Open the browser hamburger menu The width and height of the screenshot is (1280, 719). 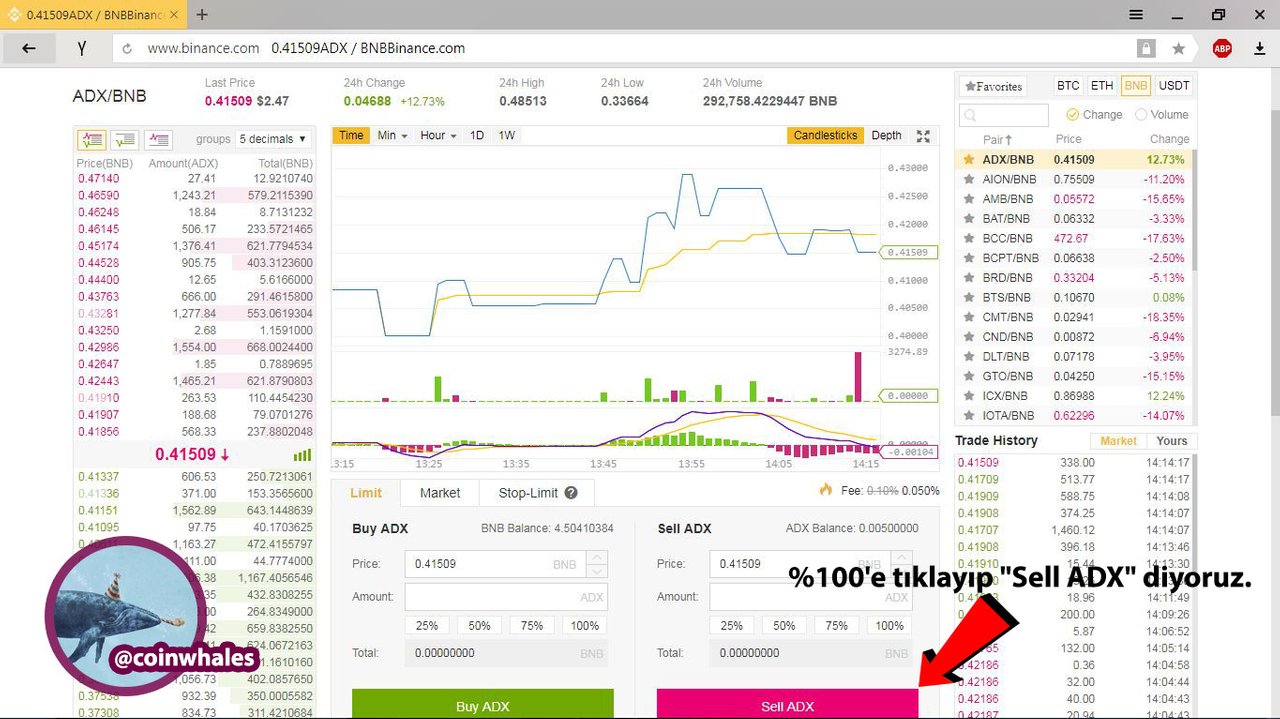pos(1136,15)
